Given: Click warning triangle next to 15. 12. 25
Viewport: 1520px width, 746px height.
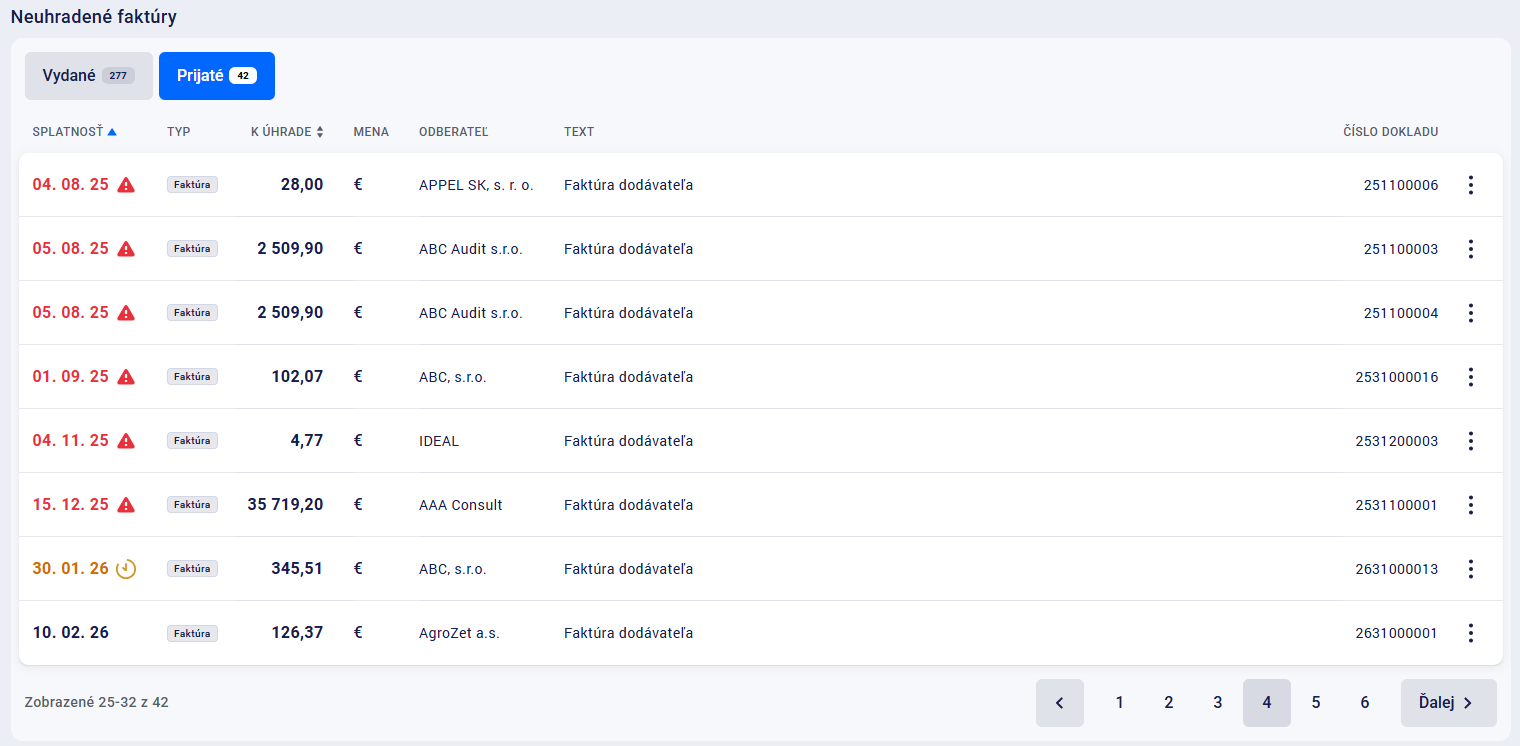Looking at the screenshot, I should pyautogui.click(x=126, y=505).
